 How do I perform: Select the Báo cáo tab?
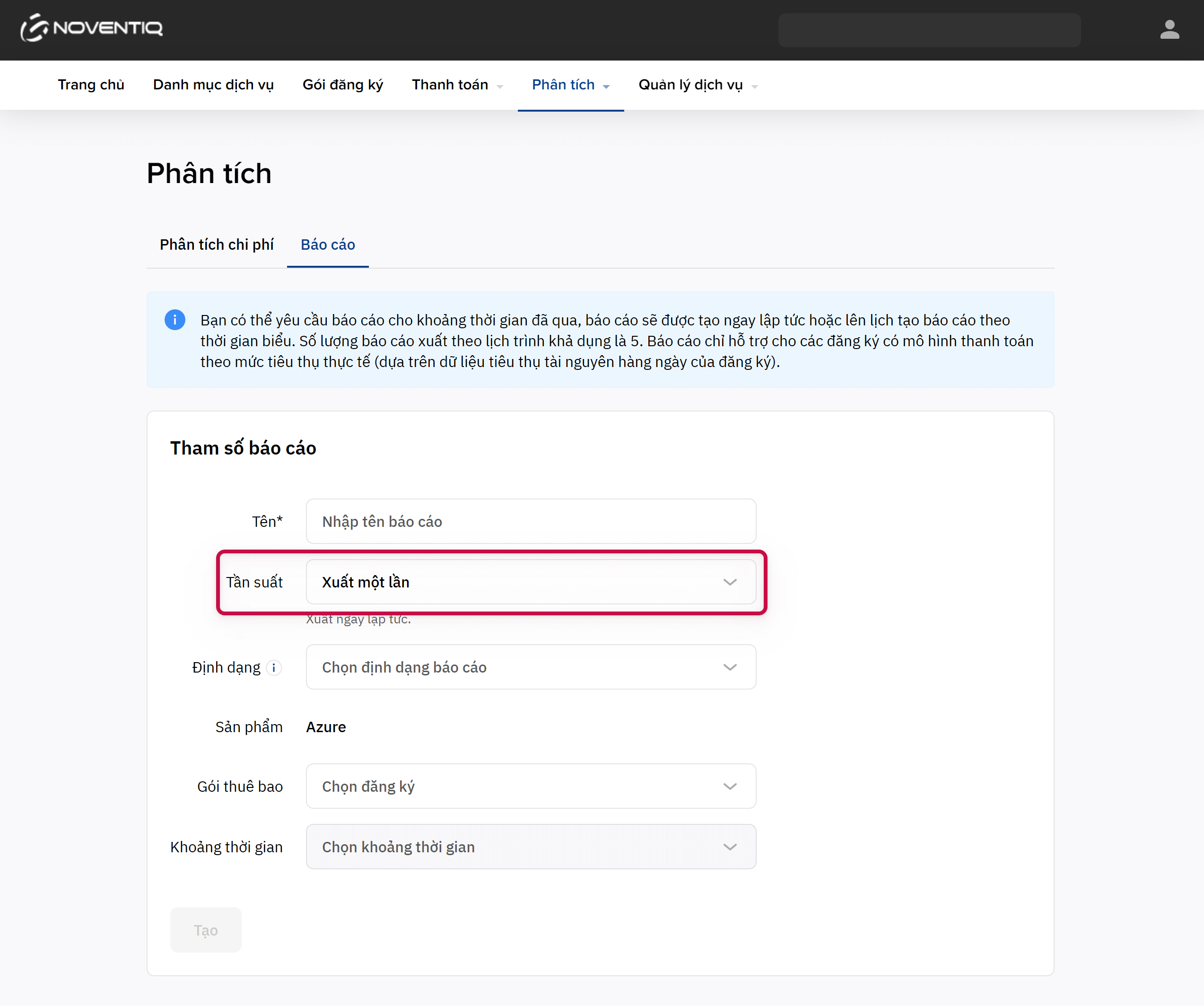327,245
